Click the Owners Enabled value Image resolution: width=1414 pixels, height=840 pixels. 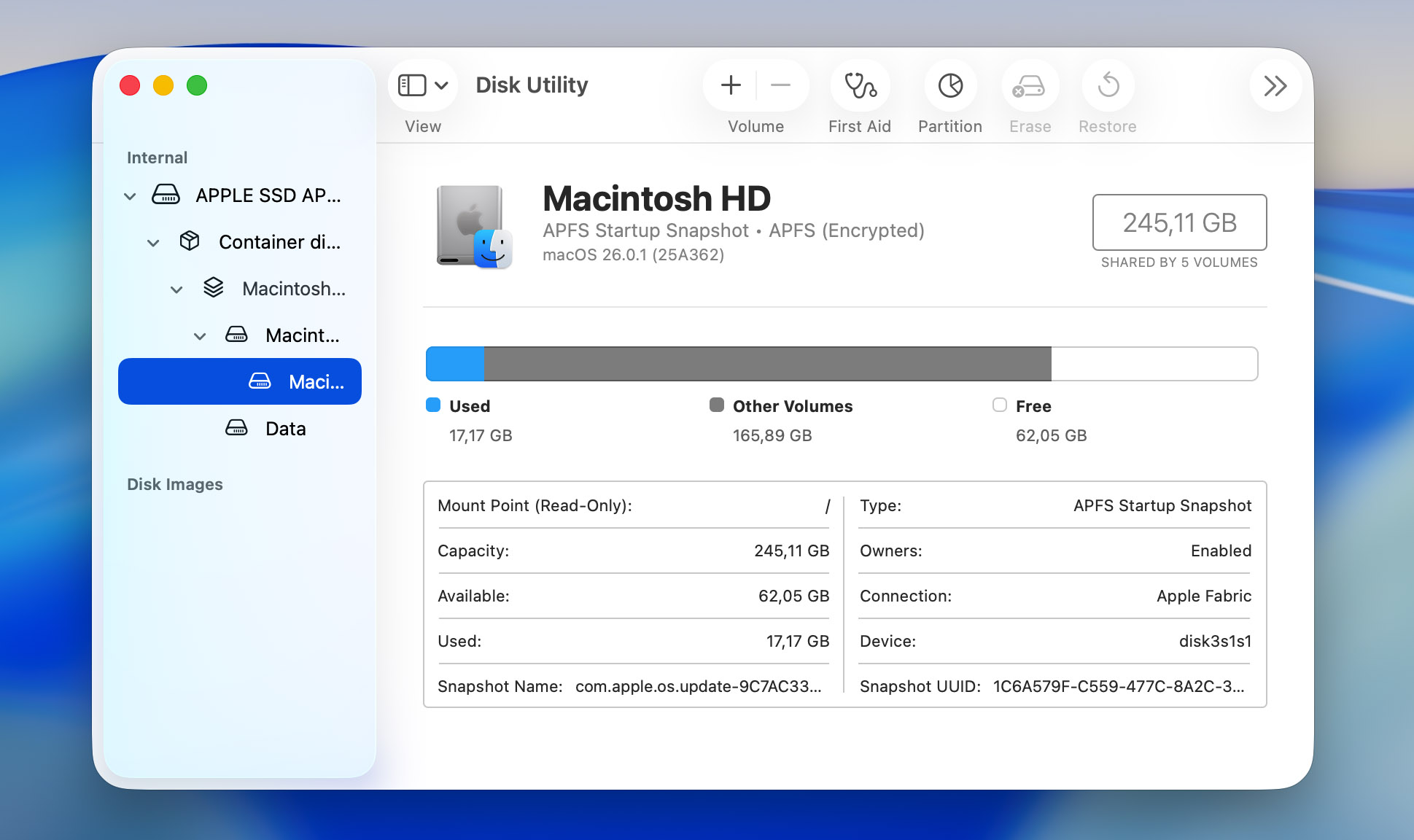coord(1221,551)
